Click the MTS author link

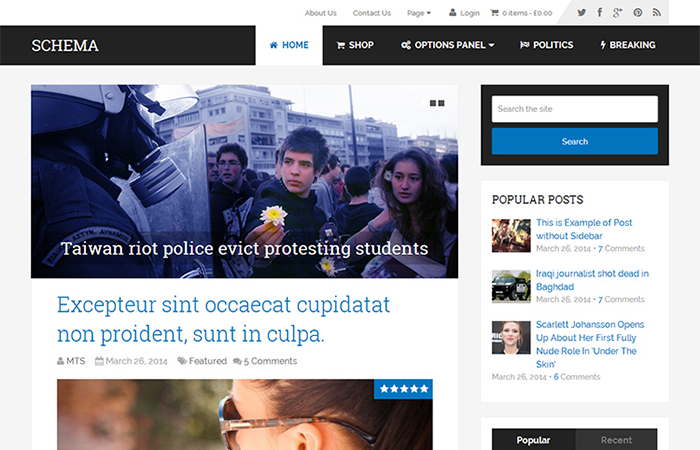tap(75, 361)
